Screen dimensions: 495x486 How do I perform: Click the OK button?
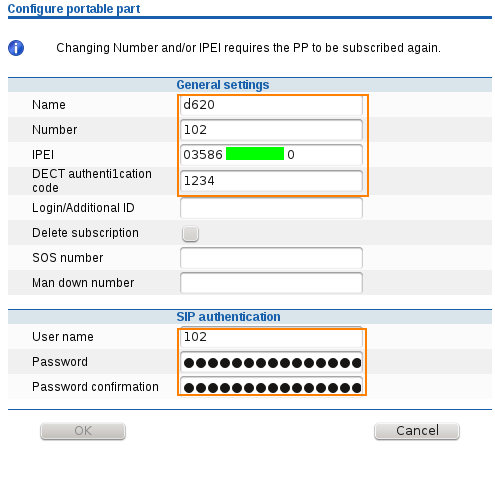(83, 431)
